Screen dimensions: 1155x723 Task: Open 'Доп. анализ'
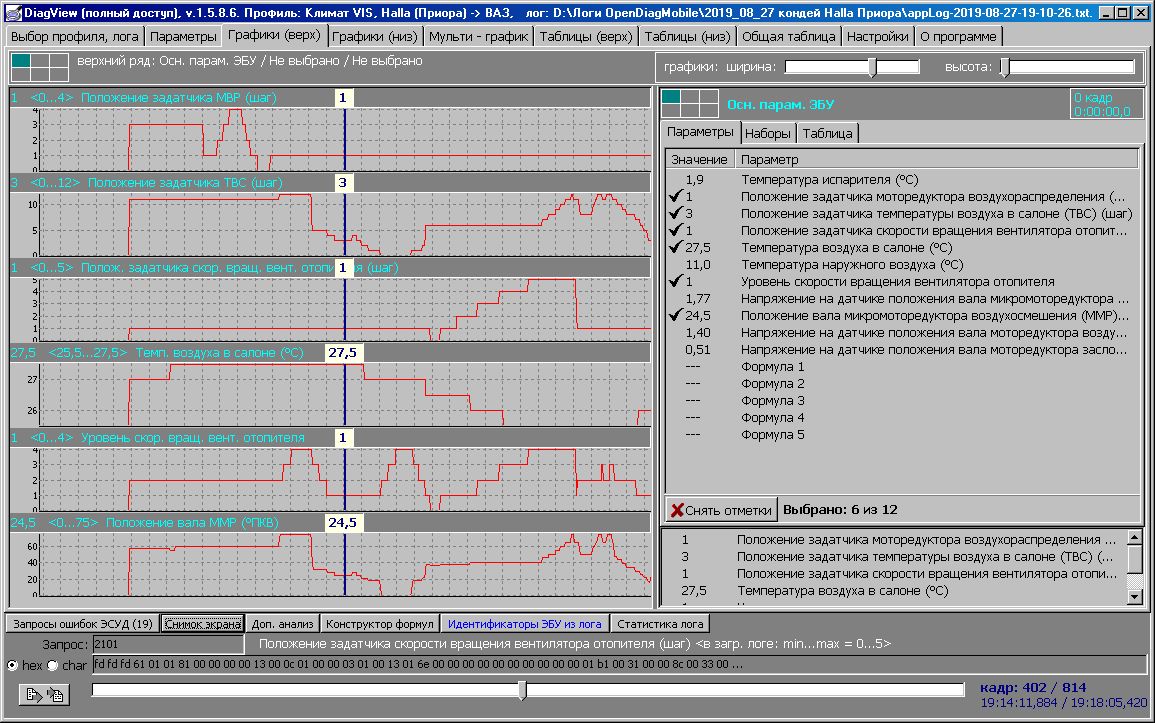282,624
